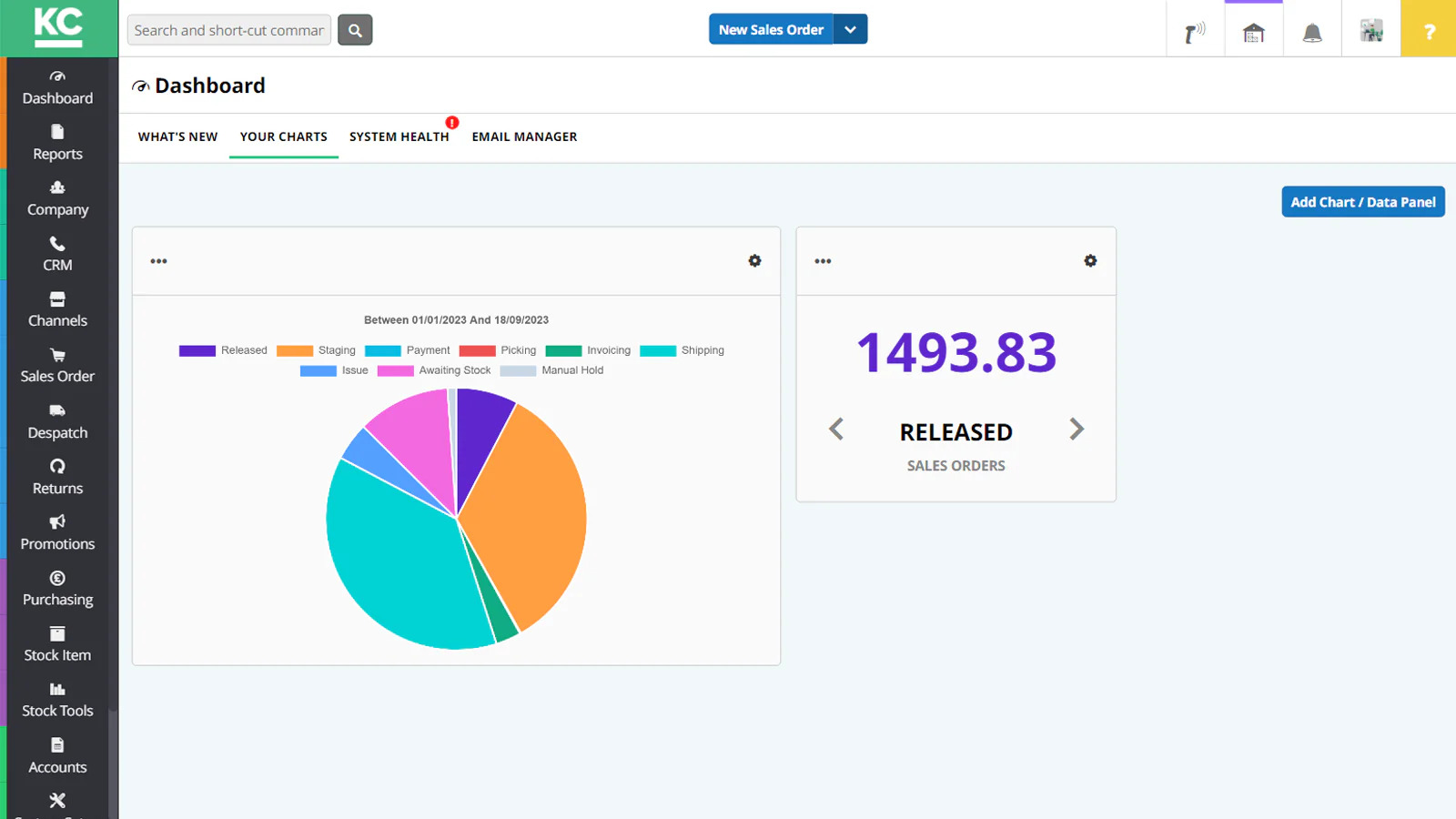Open Released data panel settings gear
This screenshot has width=1456, height=819.
[1090, 260]
